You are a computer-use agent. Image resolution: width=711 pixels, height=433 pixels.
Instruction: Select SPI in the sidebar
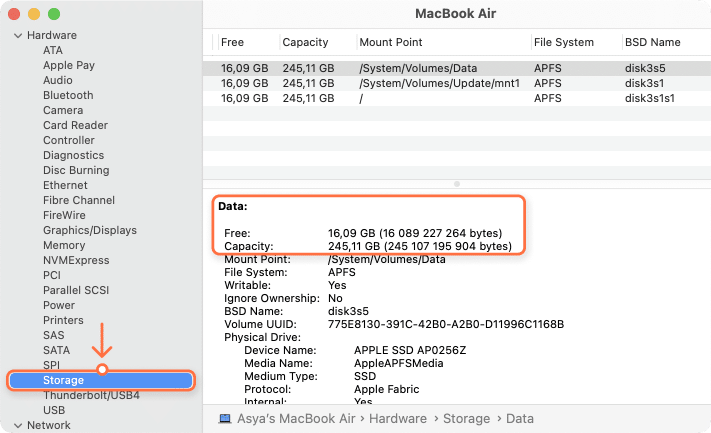click(x=51, y=365)
